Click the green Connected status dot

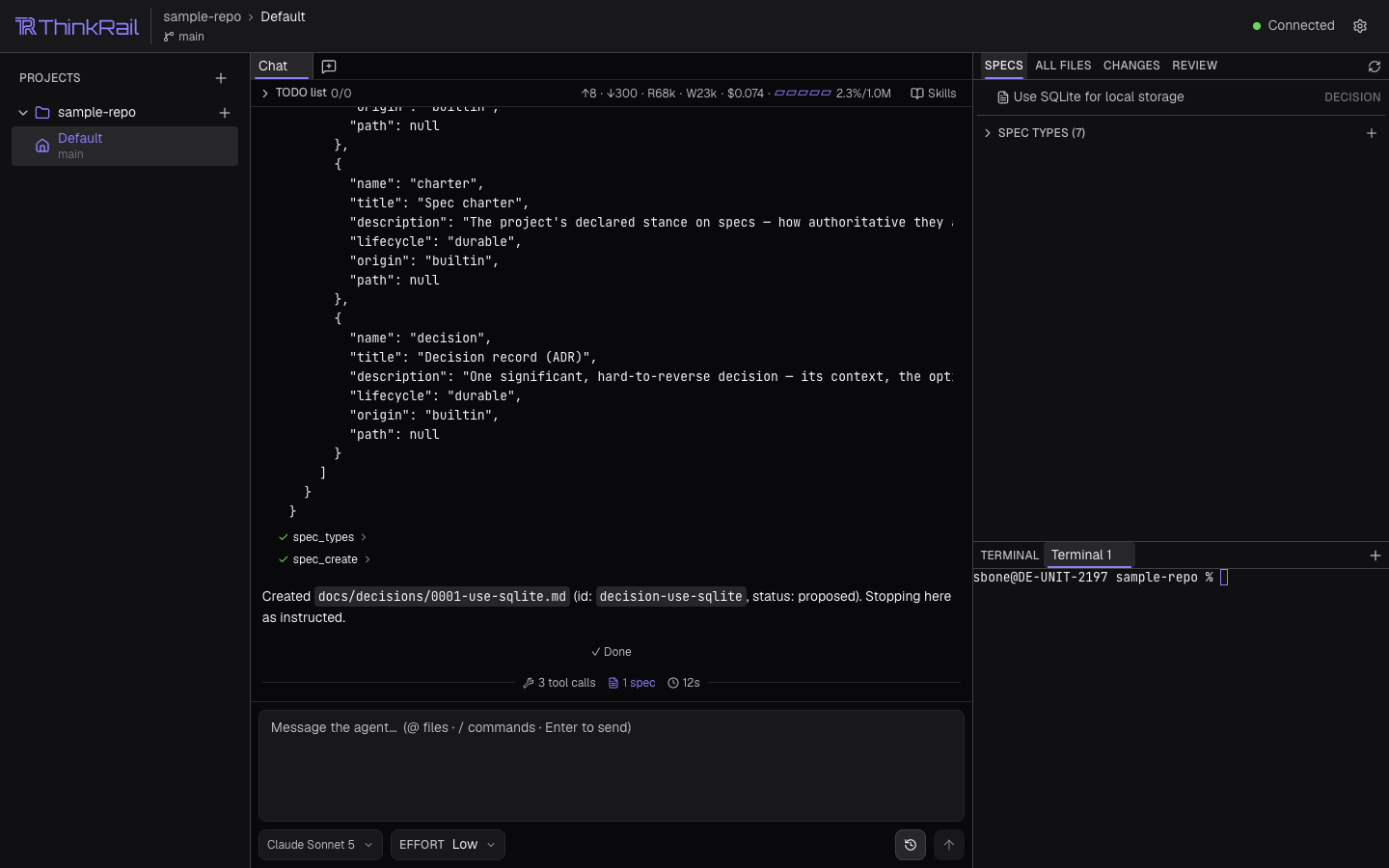point(1257,26)
